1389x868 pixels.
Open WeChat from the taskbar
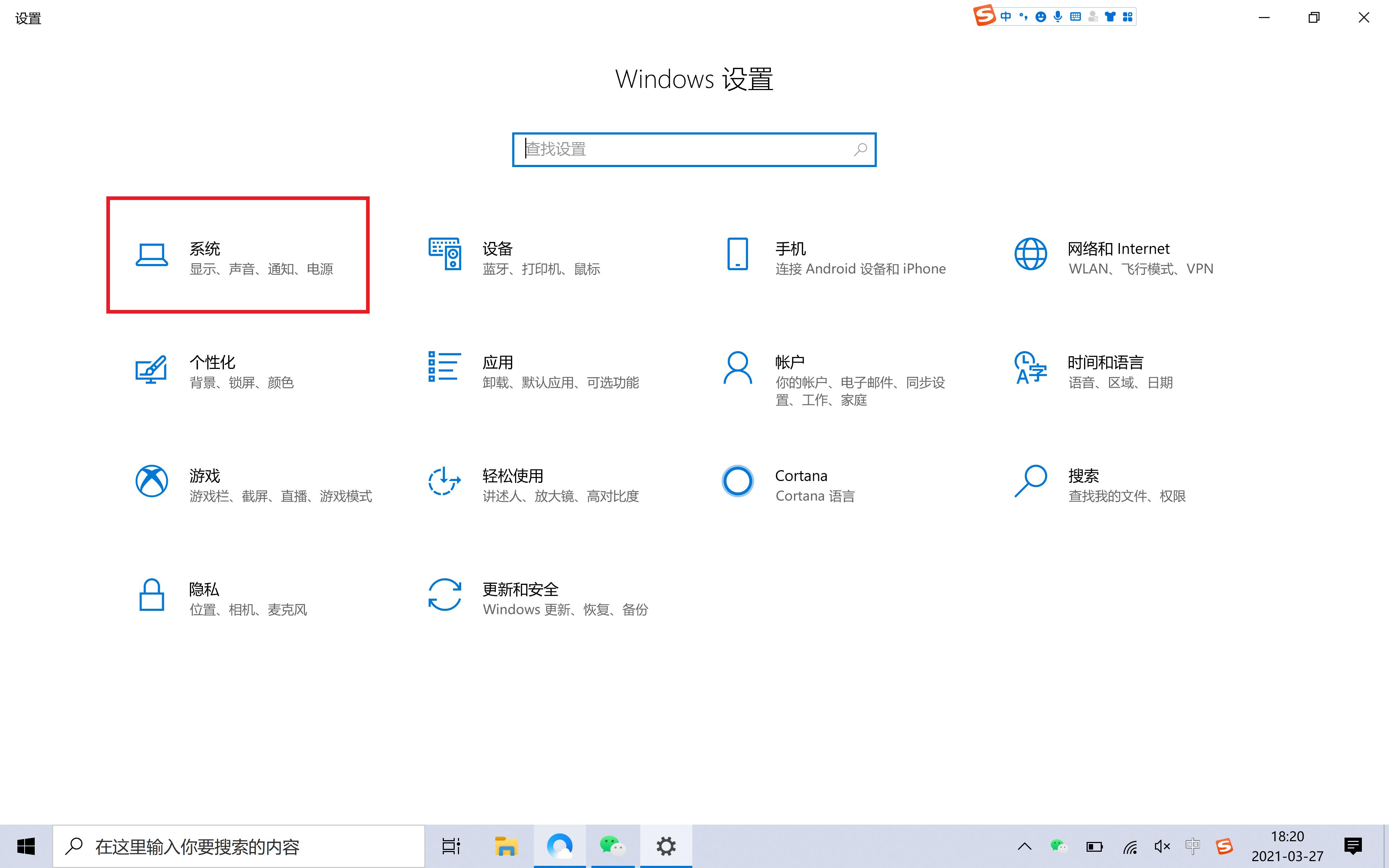click(612, 846)
